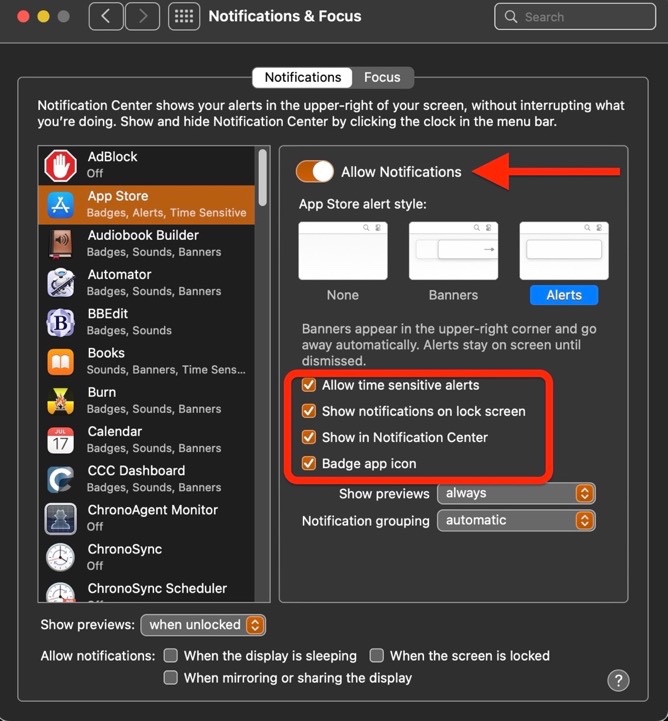This screenshot has height=721, width=668.
Task: Choose the Banners alert style thumbnail
Action: [453, 251]
